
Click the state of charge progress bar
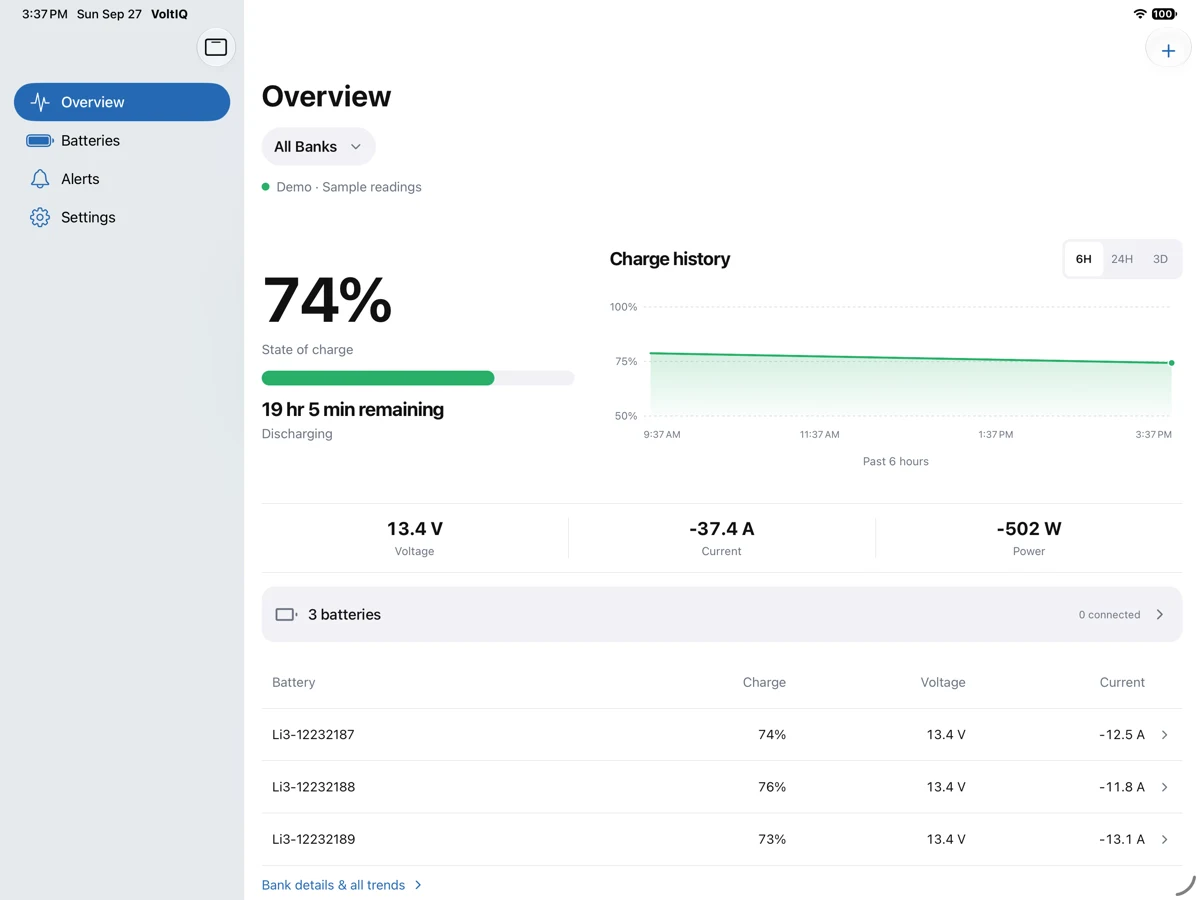(418, 378)
